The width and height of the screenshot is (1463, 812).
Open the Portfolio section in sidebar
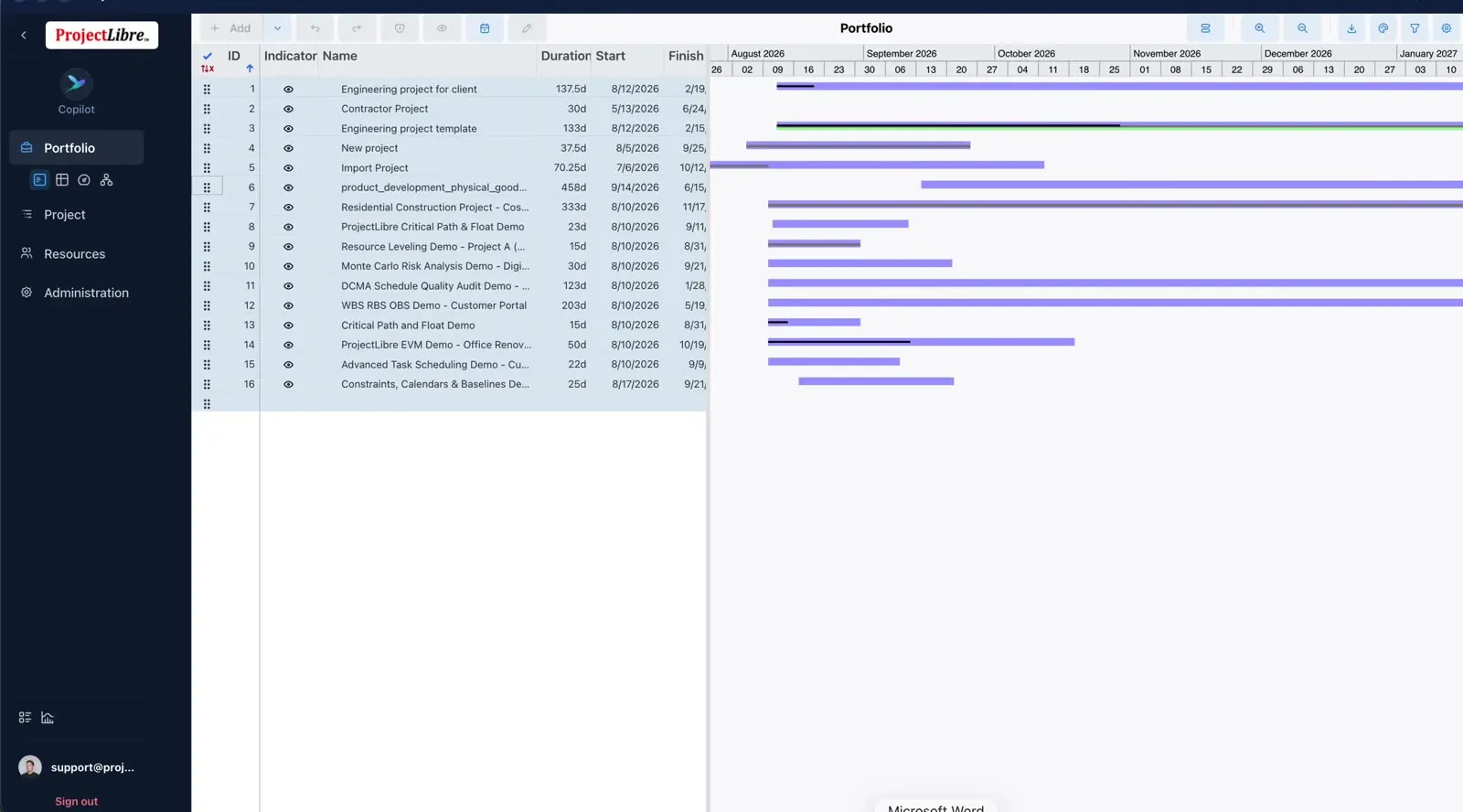(x=76, y=148)
